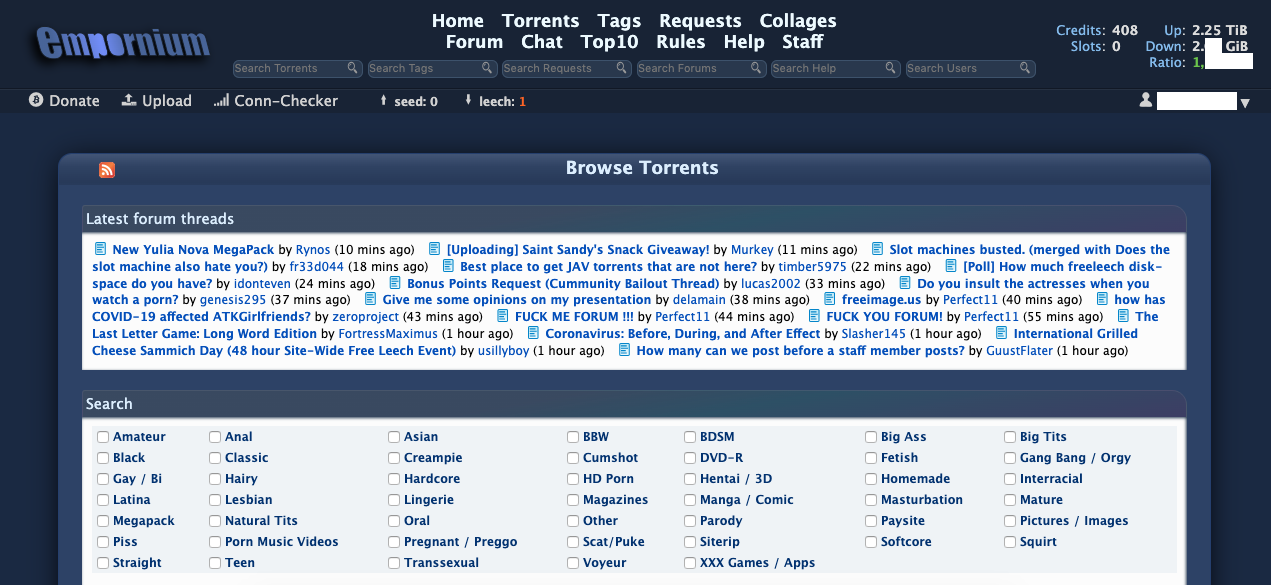Open user GuustFlater profile link
The image size is (1271, 585).
pos(1019,351)
